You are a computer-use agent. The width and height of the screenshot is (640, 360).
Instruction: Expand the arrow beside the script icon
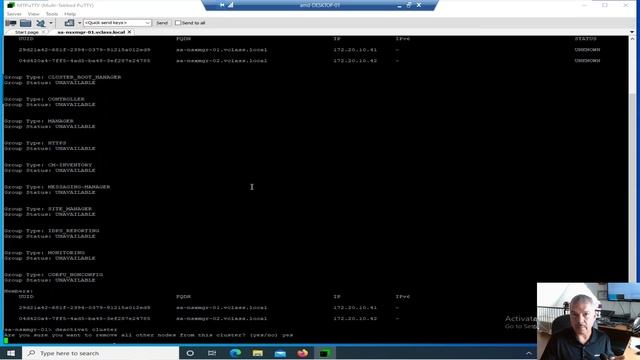point(80,23)
